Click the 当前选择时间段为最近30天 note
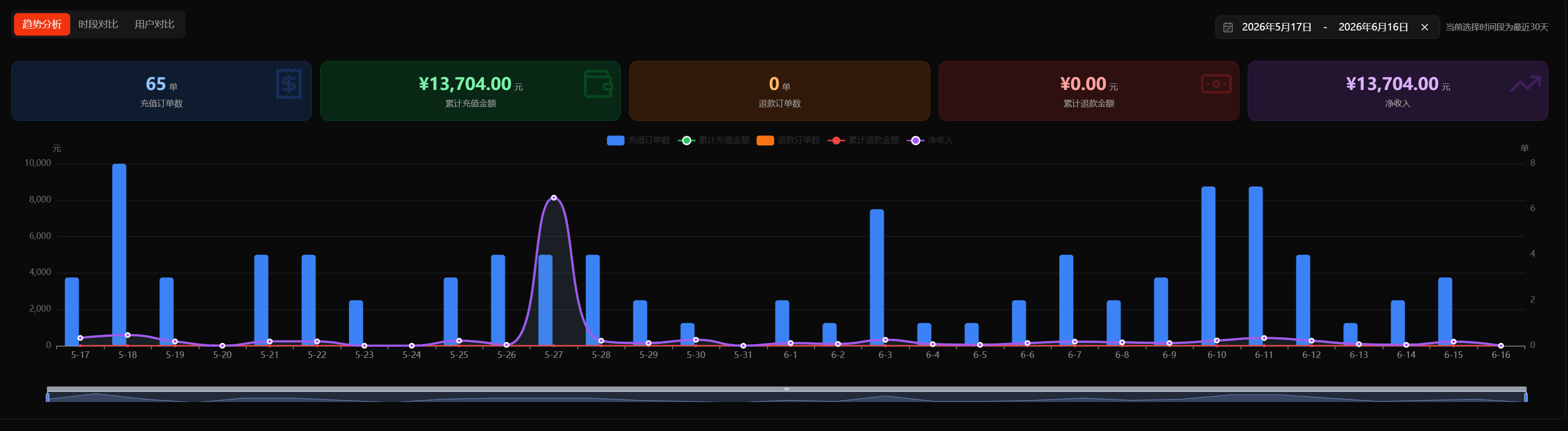1568x431 pixels. [1497, 27]
